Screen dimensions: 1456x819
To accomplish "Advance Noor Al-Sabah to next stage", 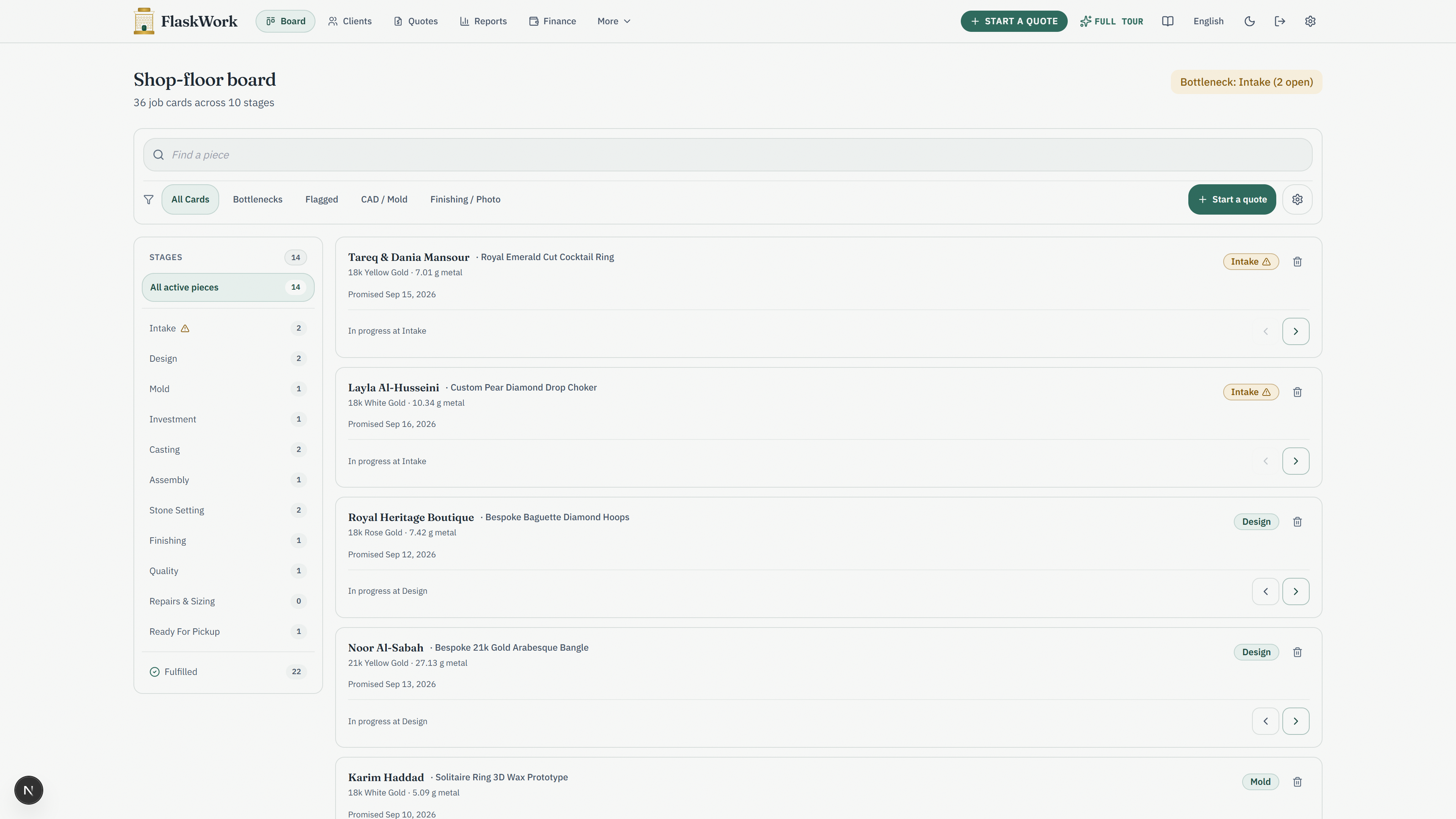I will click(x=1296, y=721).
